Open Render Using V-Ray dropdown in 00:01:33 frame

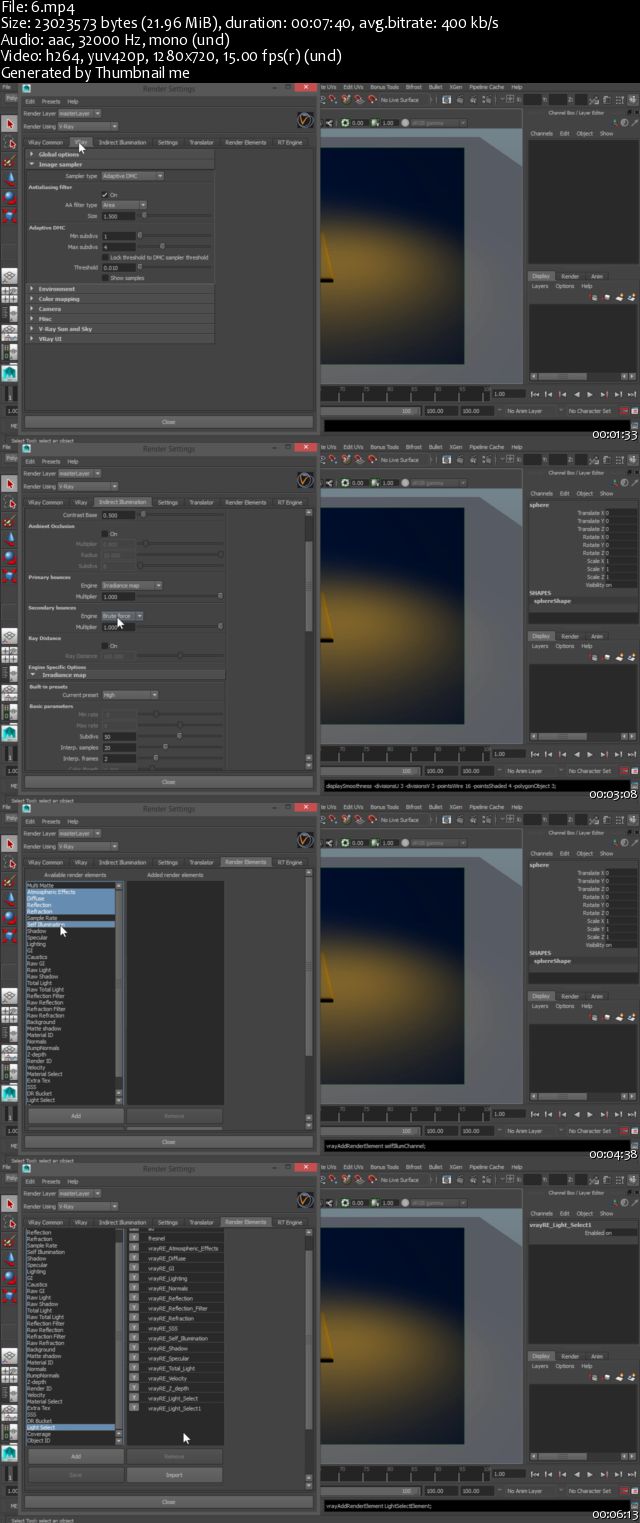pyautogui.click(x=87, y=126)
